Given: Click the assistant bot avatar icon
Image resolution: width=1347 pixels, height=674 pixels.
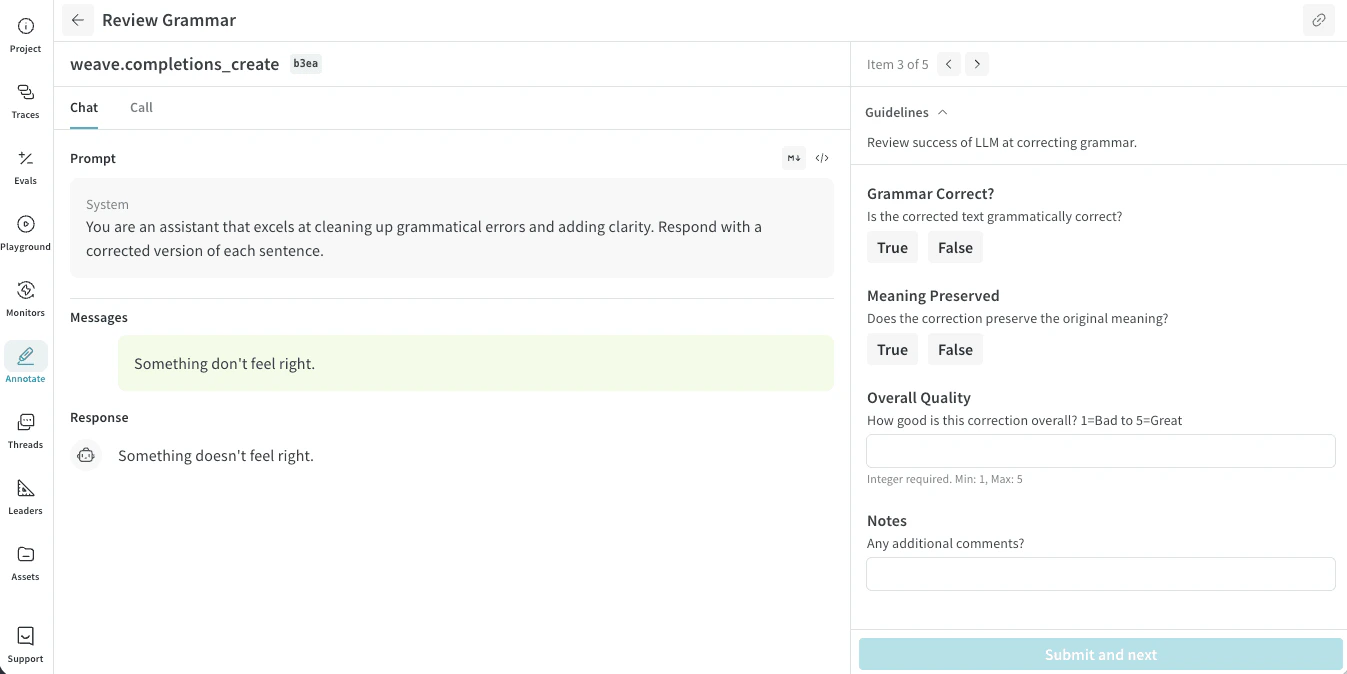Looking at the screenshot, I should 86,455.
